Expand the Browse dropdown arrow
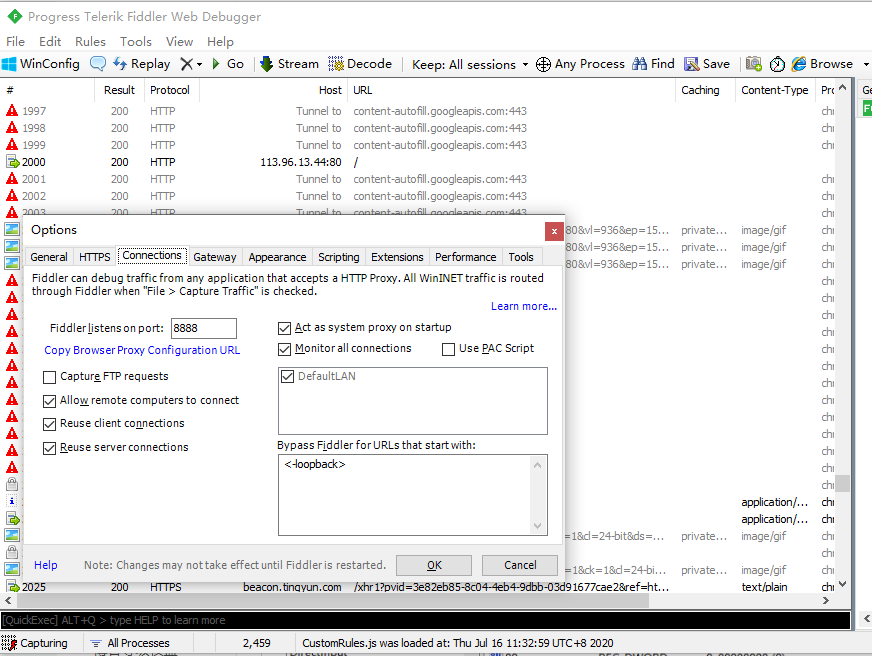This screenshot has height=656, width=872. 865,64
